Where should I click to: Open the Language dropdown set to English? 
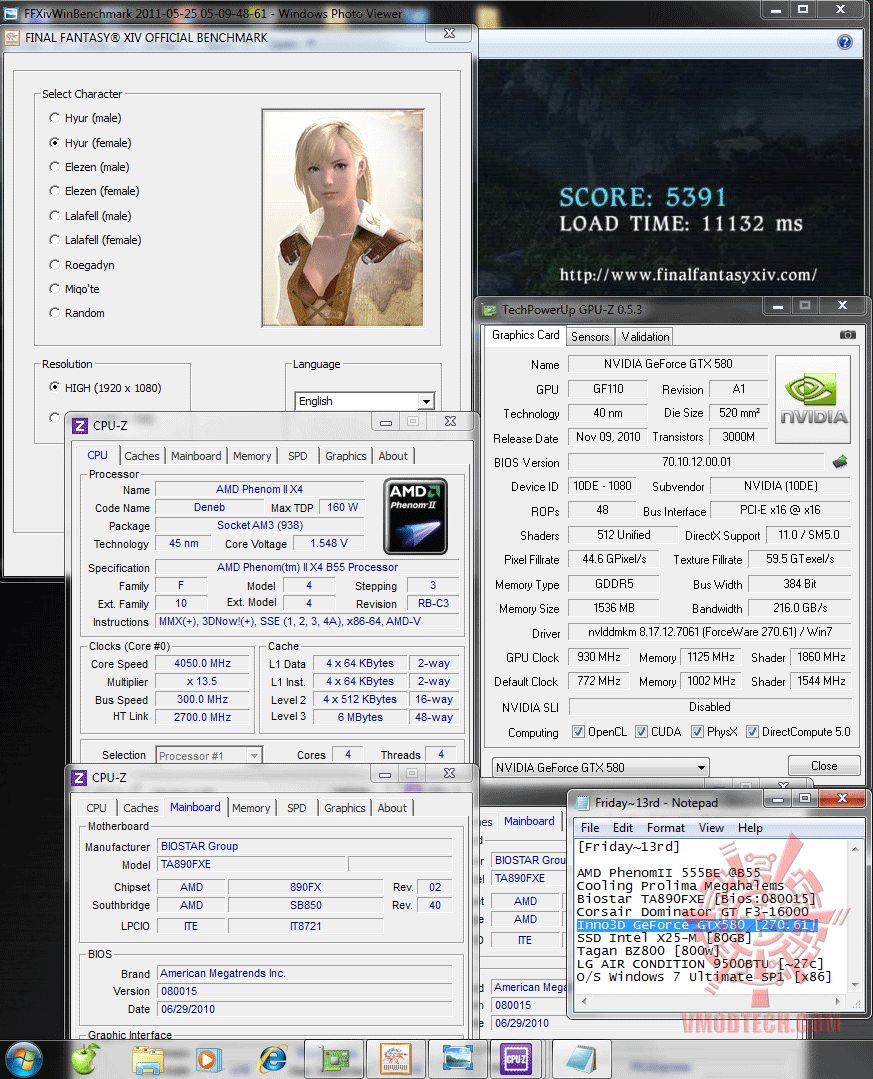(x=365, y=401)
